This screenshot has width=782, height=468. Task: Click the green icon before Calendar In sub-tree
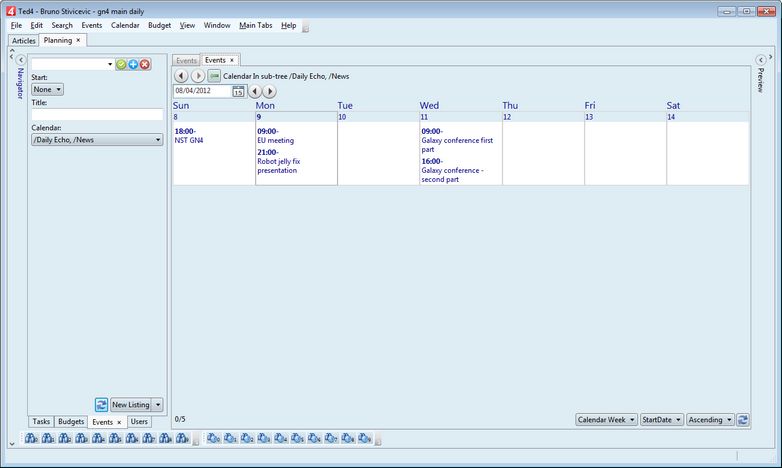[214, 76]
